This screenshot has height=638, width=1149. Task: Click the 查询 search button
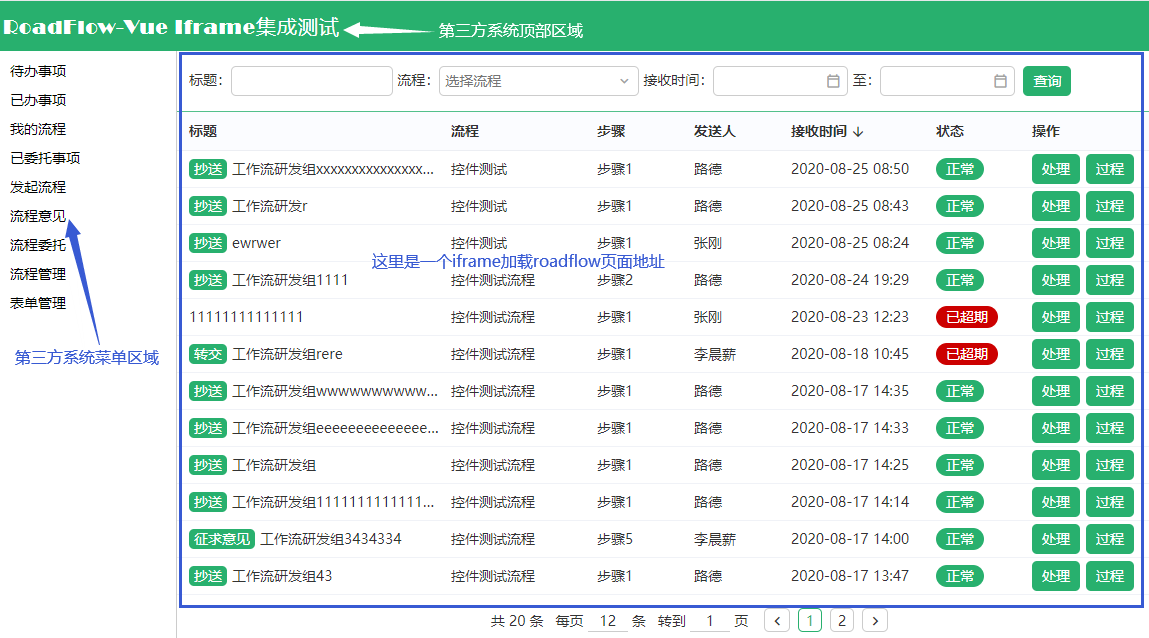[1046, 81]
